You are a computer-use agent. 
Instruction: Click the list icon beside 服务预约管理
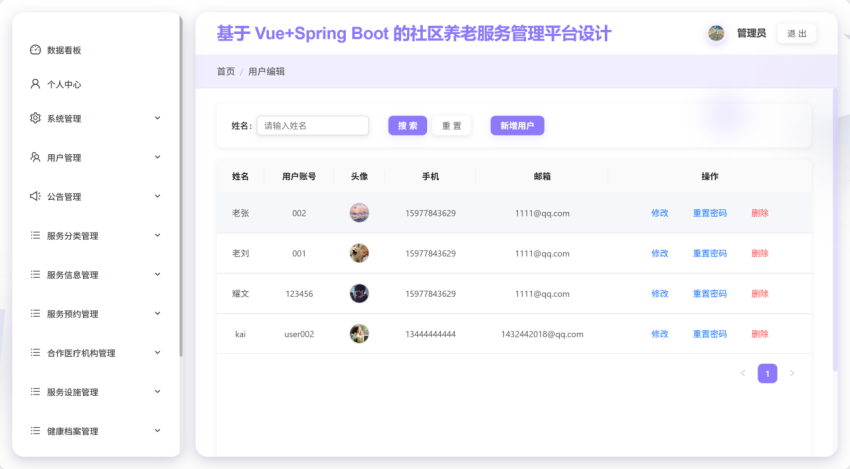(x=35, y=313)
